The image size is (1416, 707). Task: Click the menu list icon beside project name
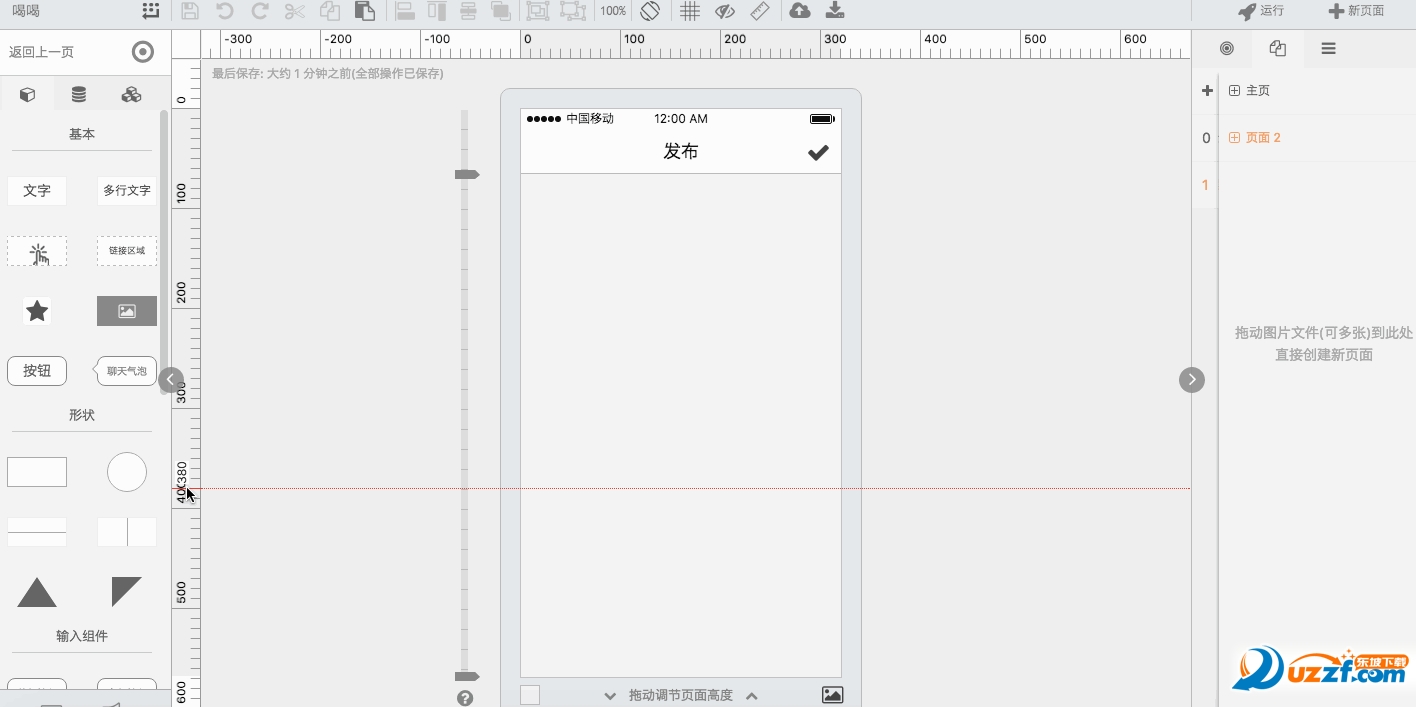point(150,11)
